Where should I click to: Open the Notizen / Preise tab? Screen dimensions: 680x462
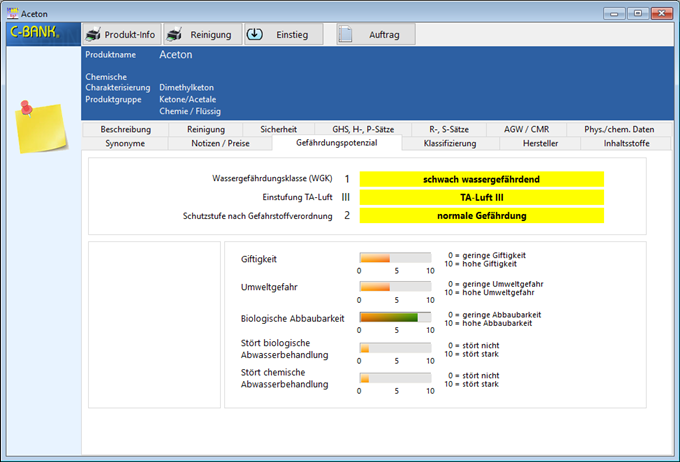[x=221, y=144]
